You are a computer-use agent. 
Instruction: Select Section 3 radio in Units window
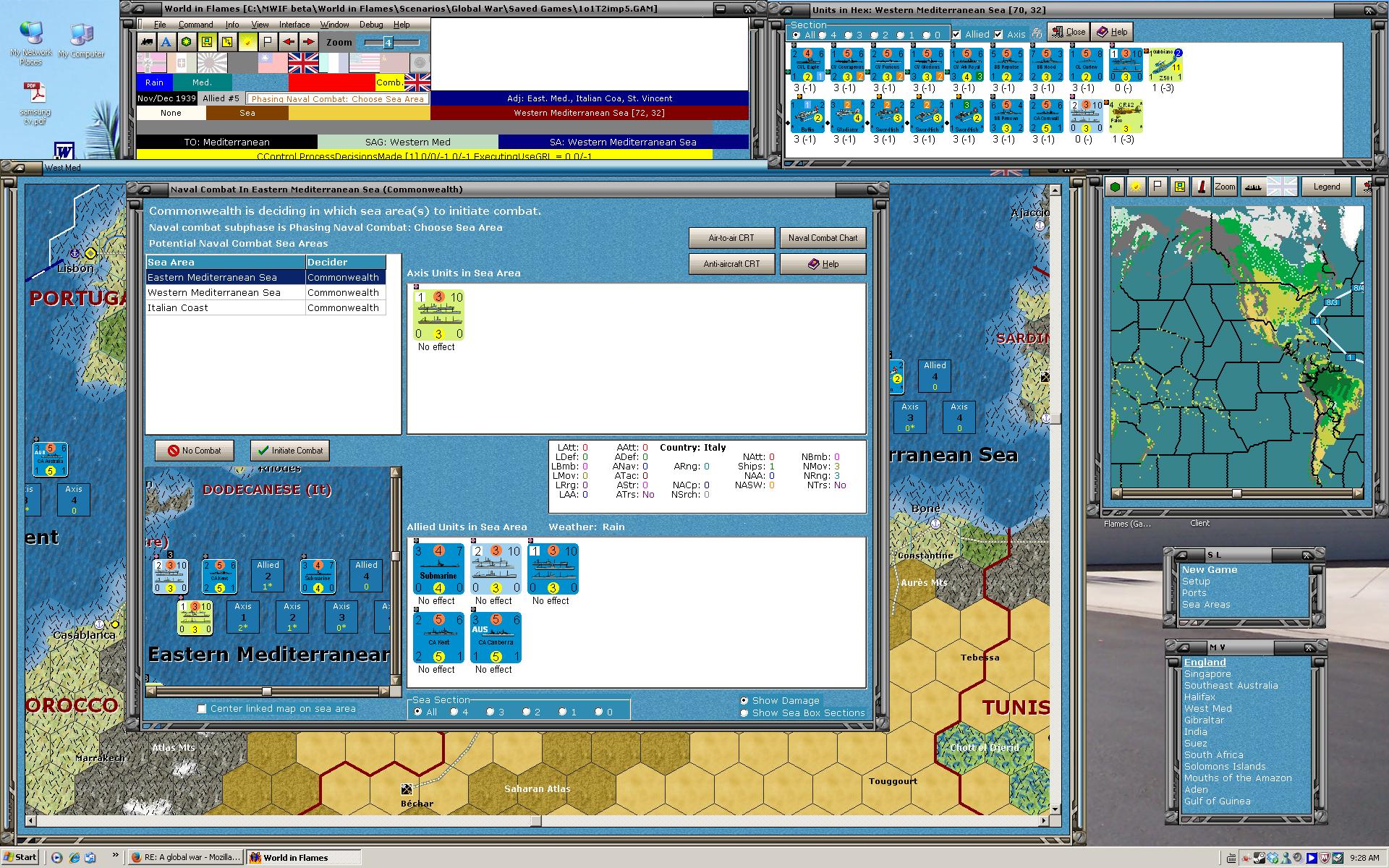(x=848, y=35)
